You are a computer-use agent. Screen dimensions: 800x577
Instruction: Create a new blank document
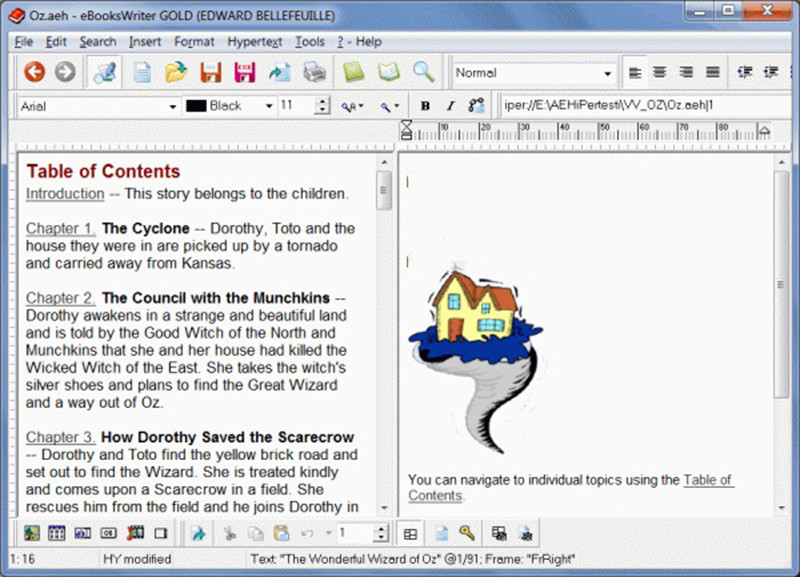pyautogui.click(x=142, y=72)
